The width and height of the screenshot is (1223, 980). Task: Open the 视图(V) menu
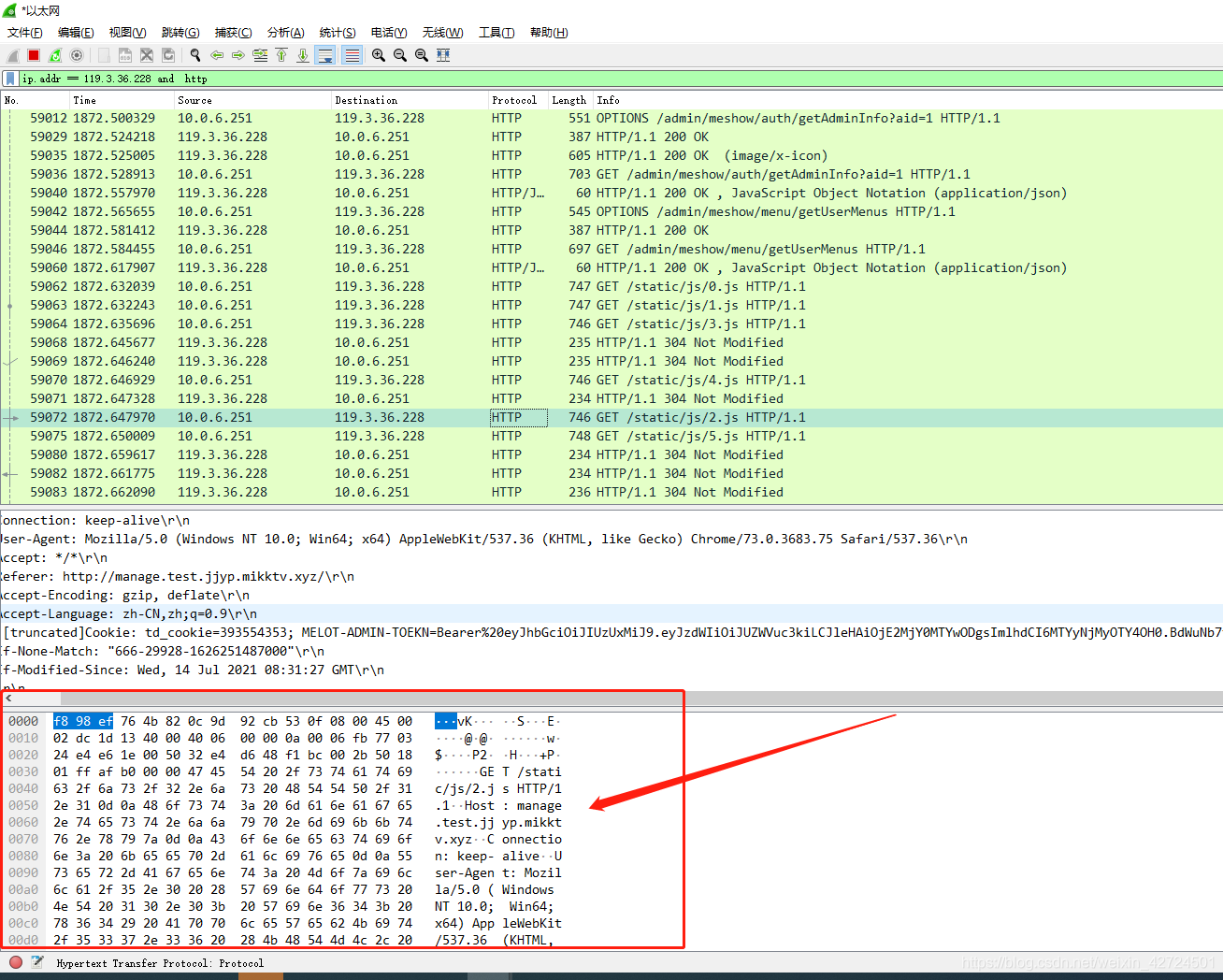pyautogui.click(x=128, y=33)
